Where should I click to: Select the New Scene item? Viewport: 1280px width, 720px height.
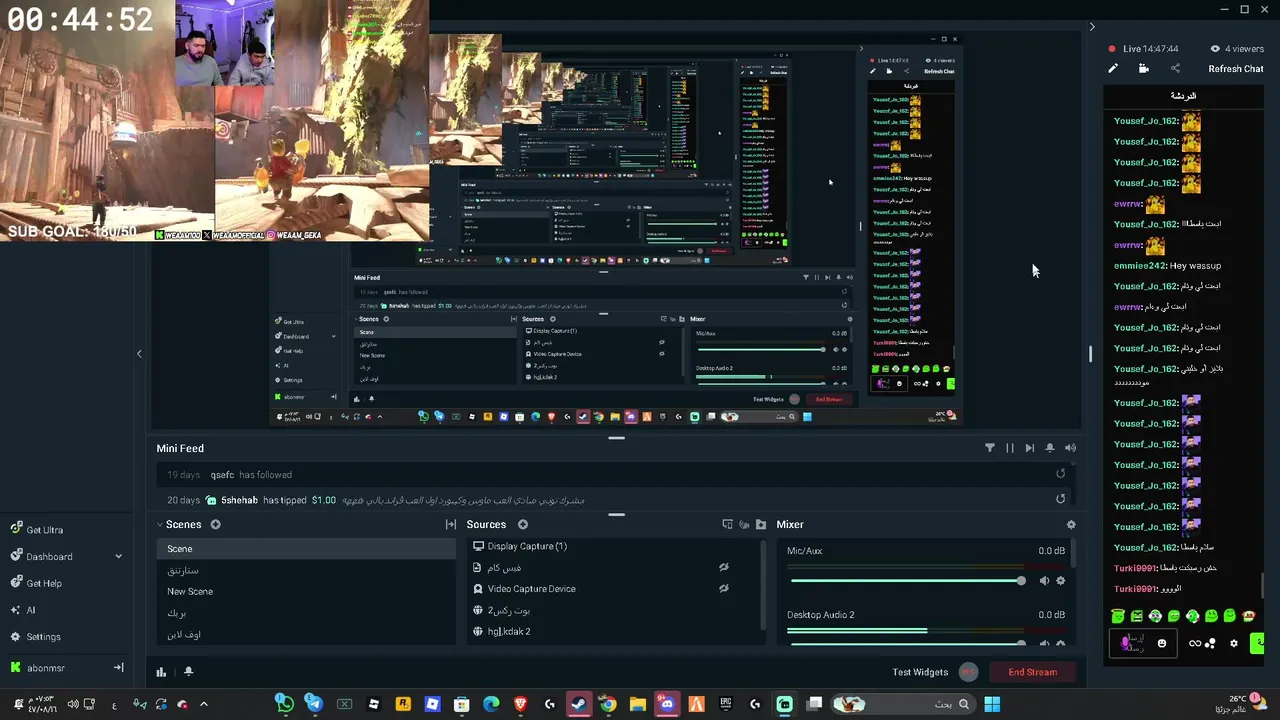point(306,591)
